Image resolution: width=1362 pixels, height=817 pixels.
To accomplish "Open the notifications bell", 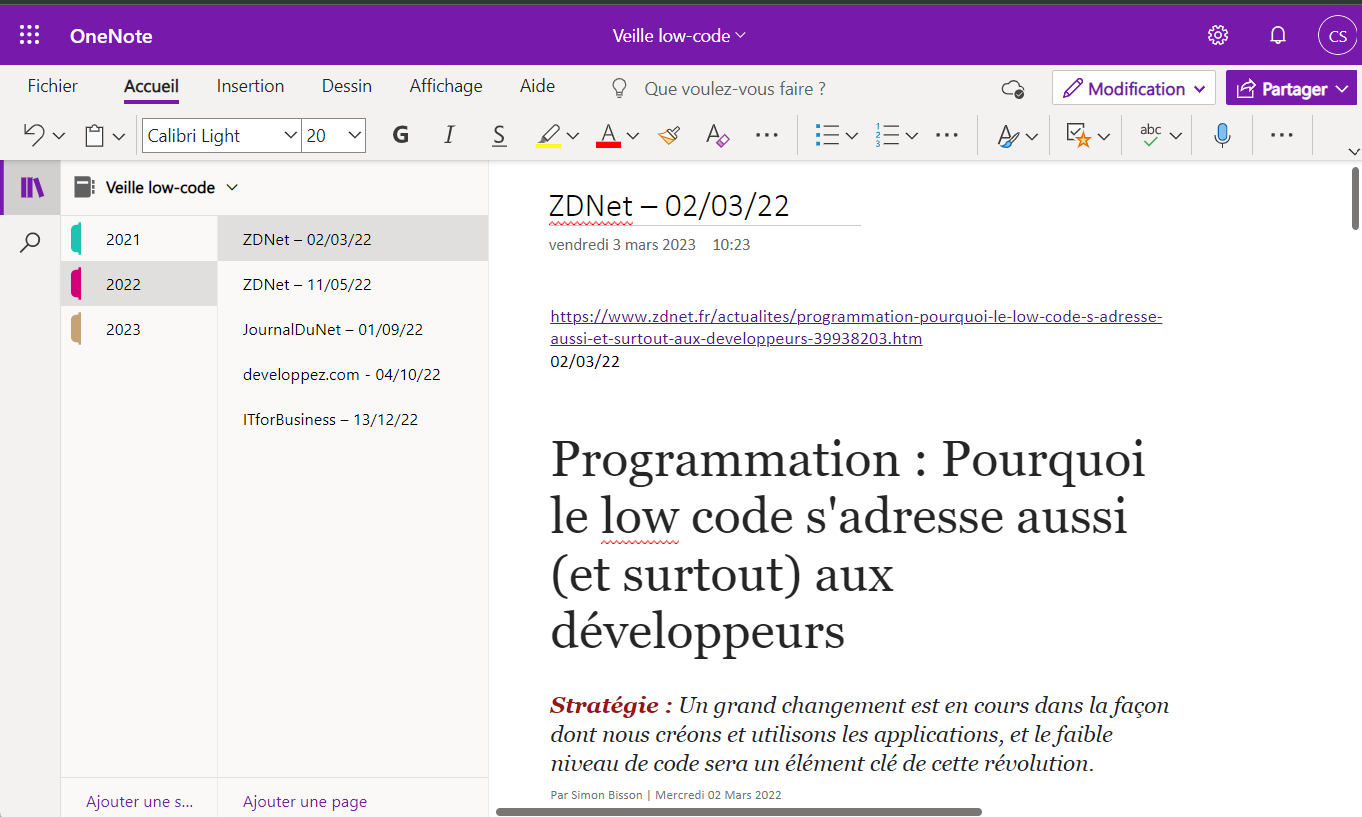I will point(1277,36).
